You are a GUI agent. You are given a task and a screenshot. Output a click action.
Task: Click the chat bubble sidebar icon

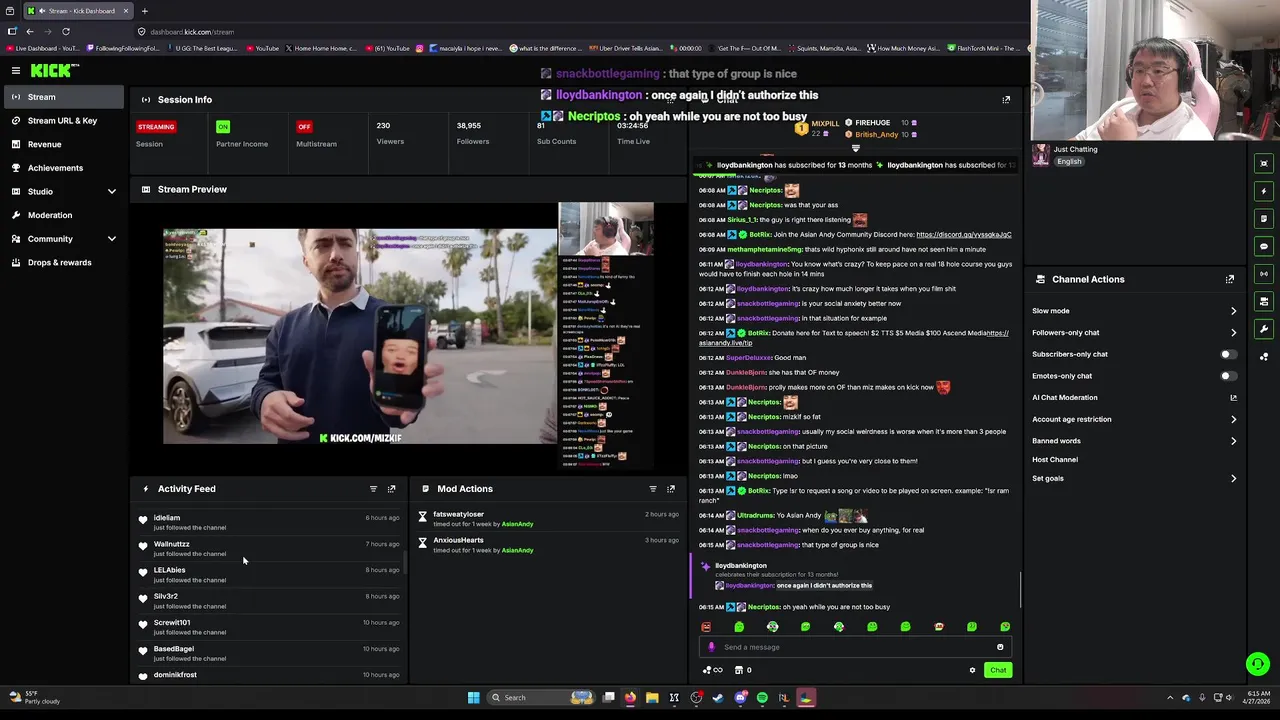(1264, 246)
